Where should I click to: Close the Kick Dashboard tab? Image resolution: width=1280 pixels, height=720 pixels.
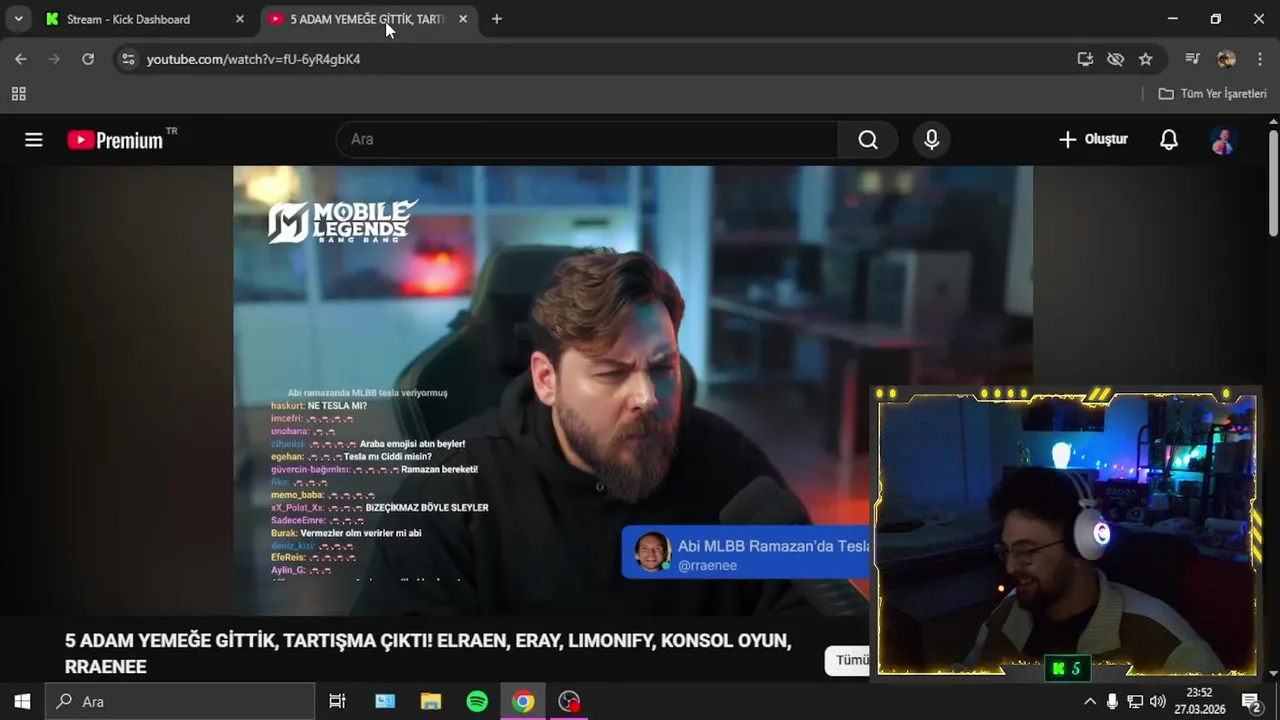click(x=239, y=19)
